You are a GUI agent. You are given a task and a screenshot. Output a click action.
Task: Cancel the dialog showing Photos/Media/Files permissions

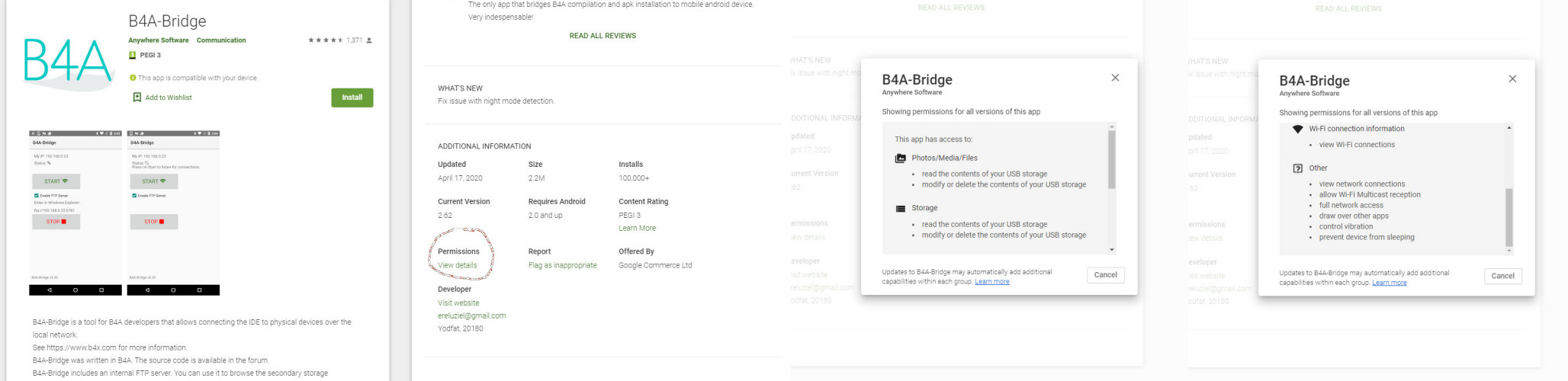coord(1105,275)
